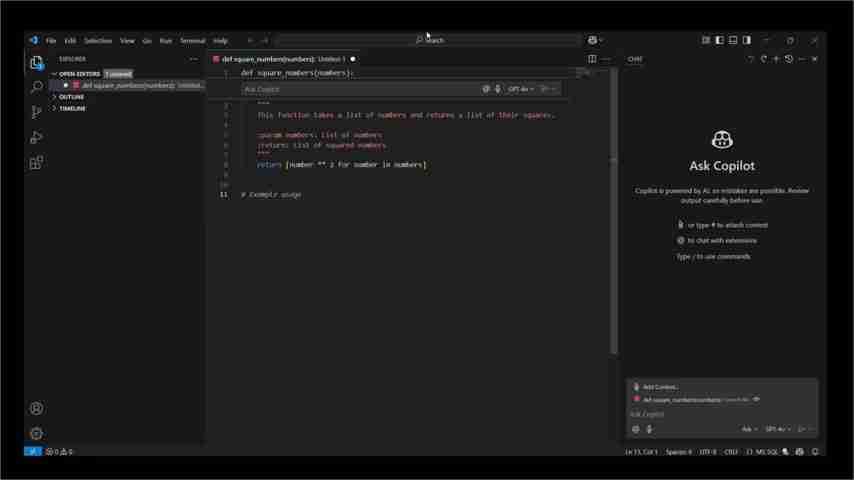Toggle the eye icon on attached file context
Viewport: 854px width, 480px height.
pos(756,399)
